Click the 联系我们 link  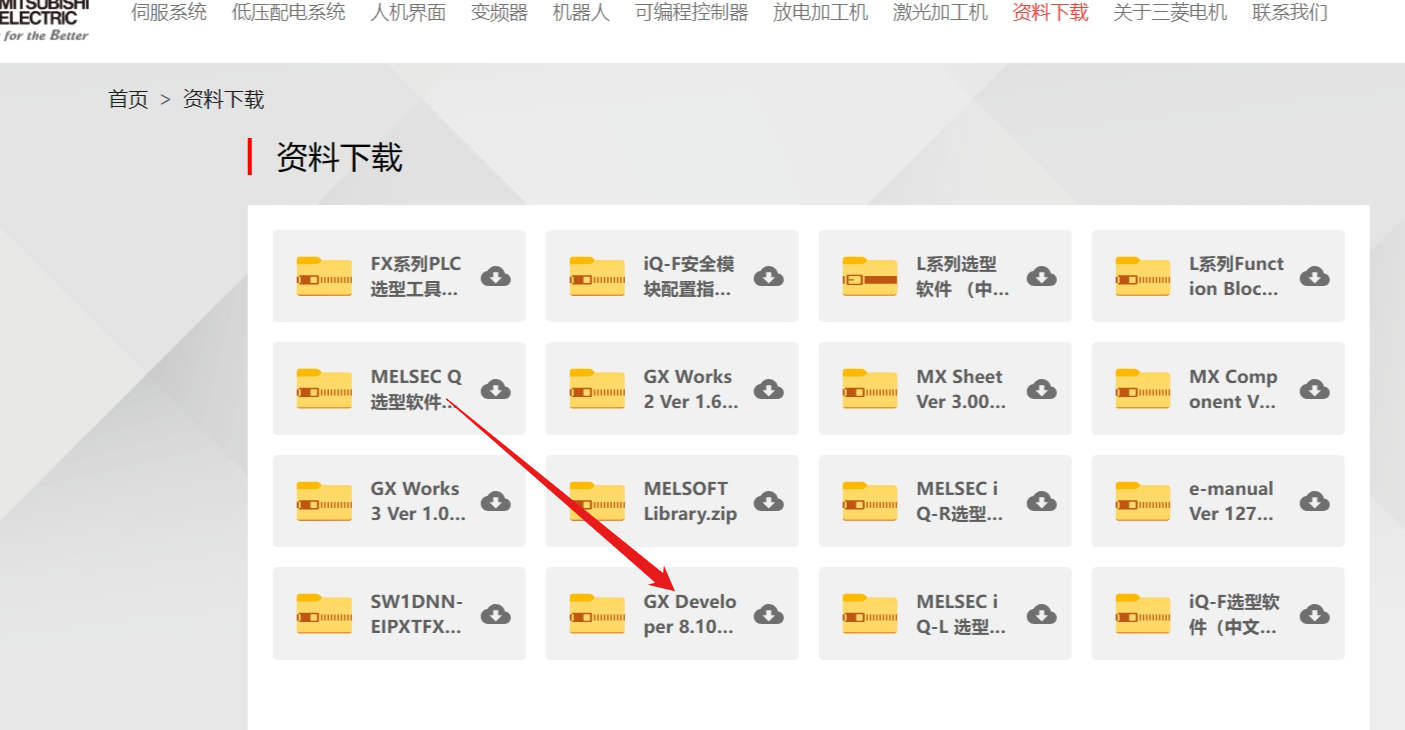(x=1290, y=13)
